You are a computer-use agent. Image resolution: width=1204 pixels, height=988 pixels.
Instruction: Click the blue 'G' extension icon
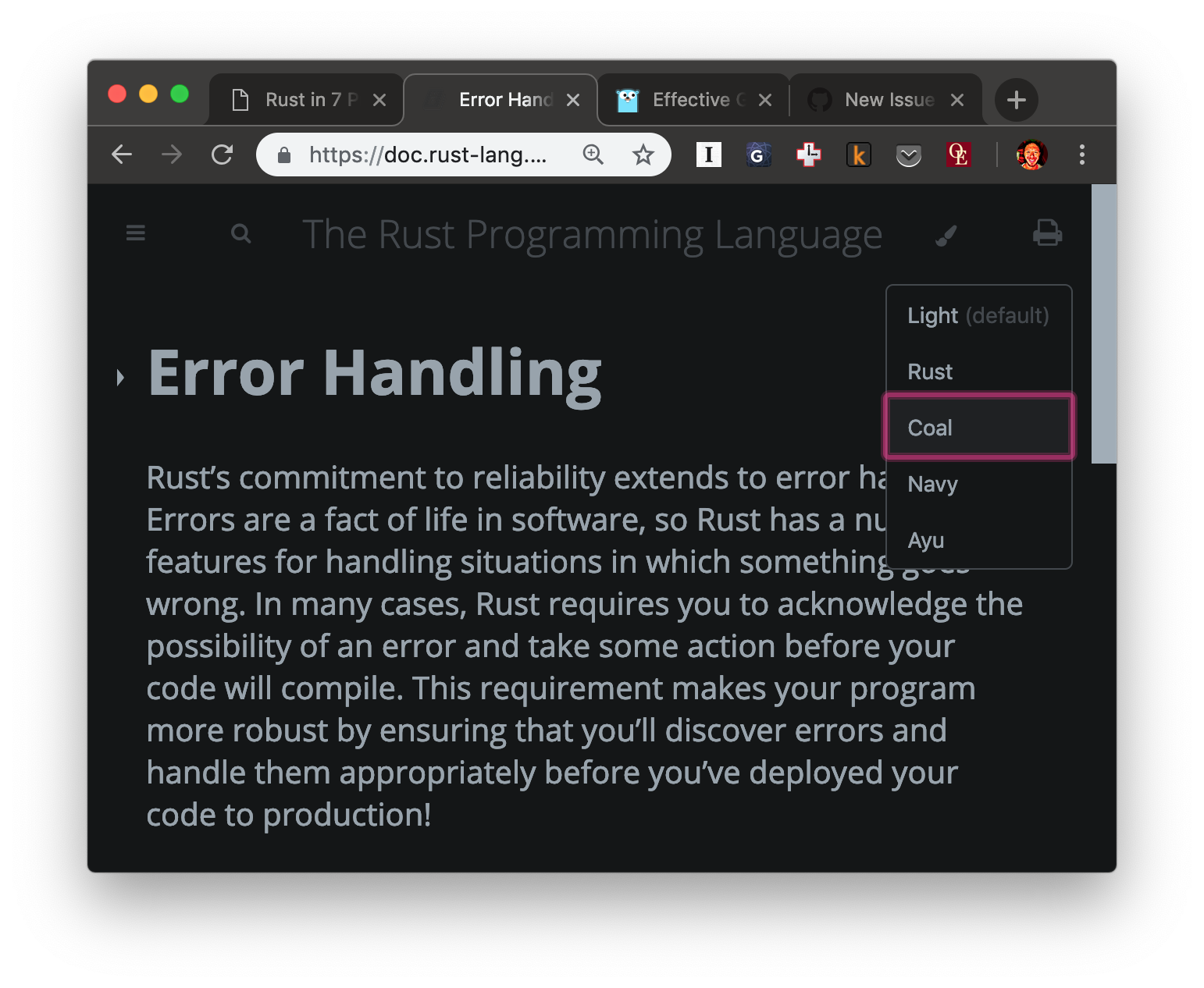pyautogui.click(x=757, y=155)
